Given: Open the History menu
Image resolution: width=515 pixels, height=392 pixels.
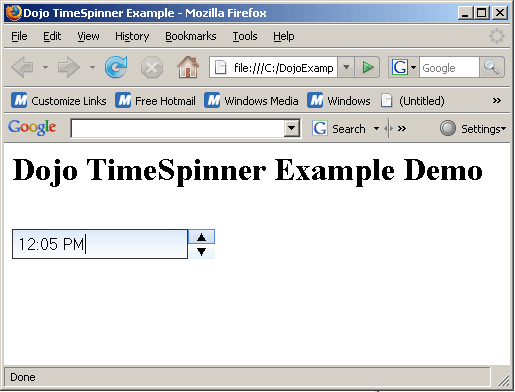Looking at the screenshot, I should click(x=132, y=36).
